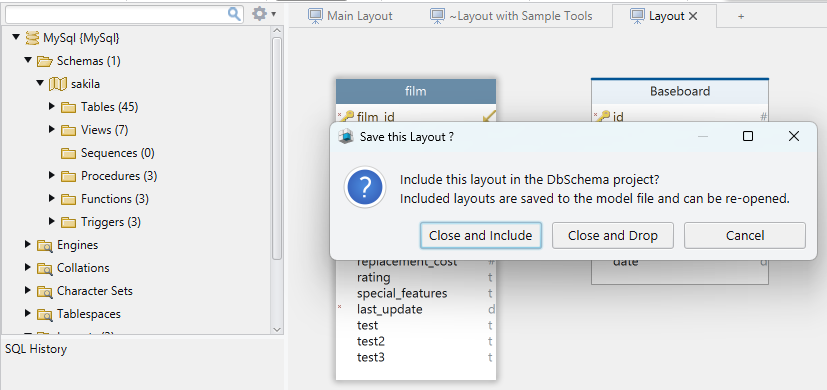Viewport: 827px width, 390px height.
Task: Select the Layout tab label
Action: (x=667, y=16)
